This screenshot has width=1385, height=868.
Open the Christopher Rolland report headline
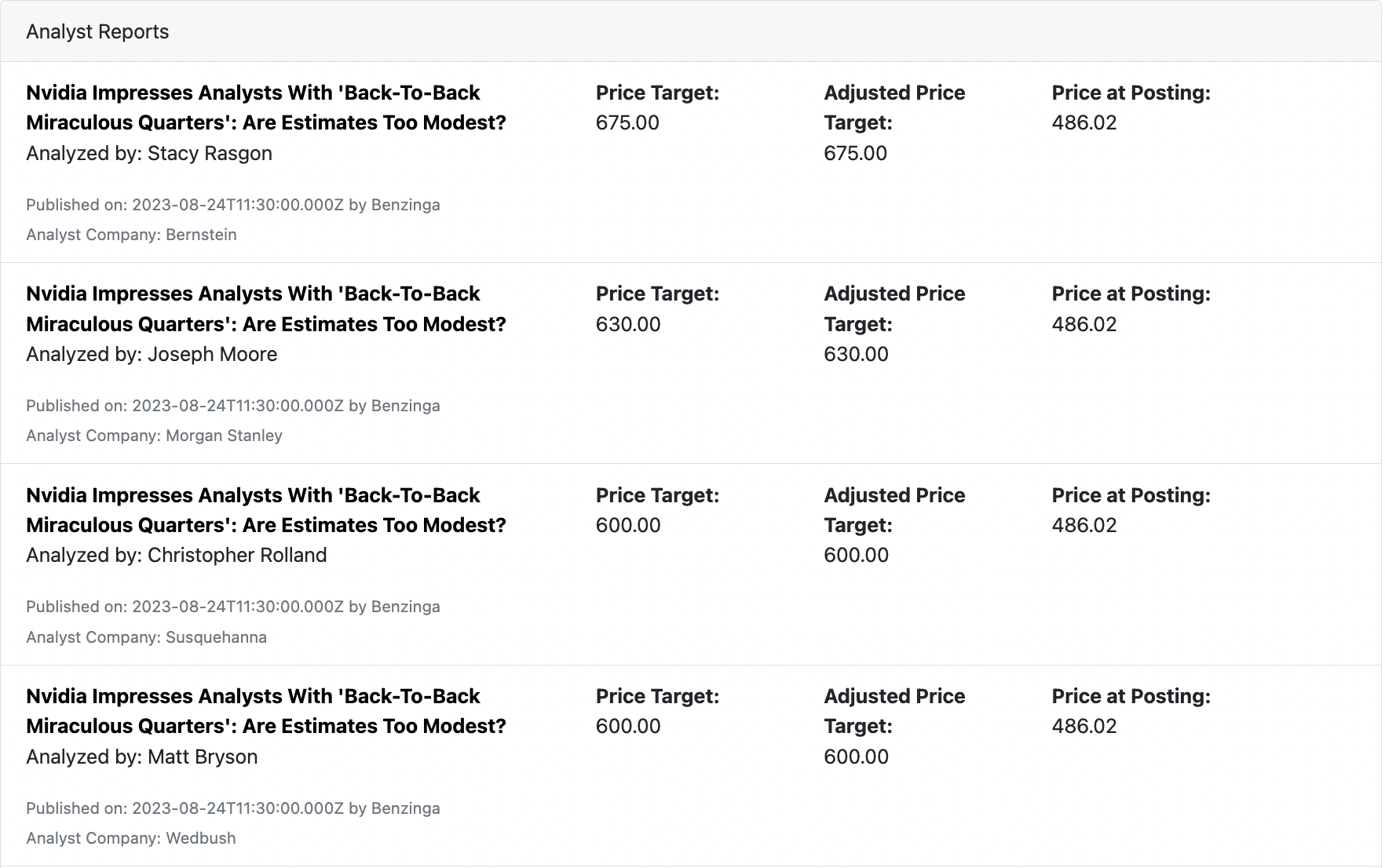coord(266,510)
